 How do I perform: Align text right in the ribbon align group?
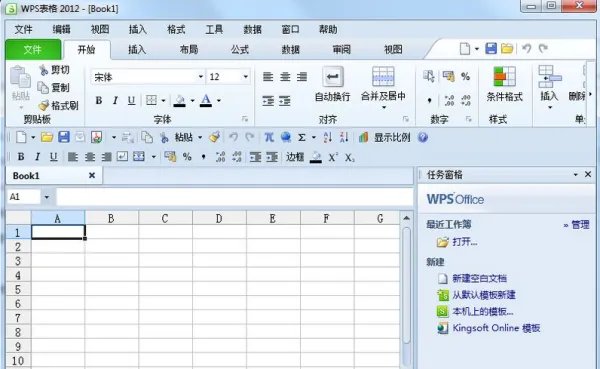pos(302,77)
